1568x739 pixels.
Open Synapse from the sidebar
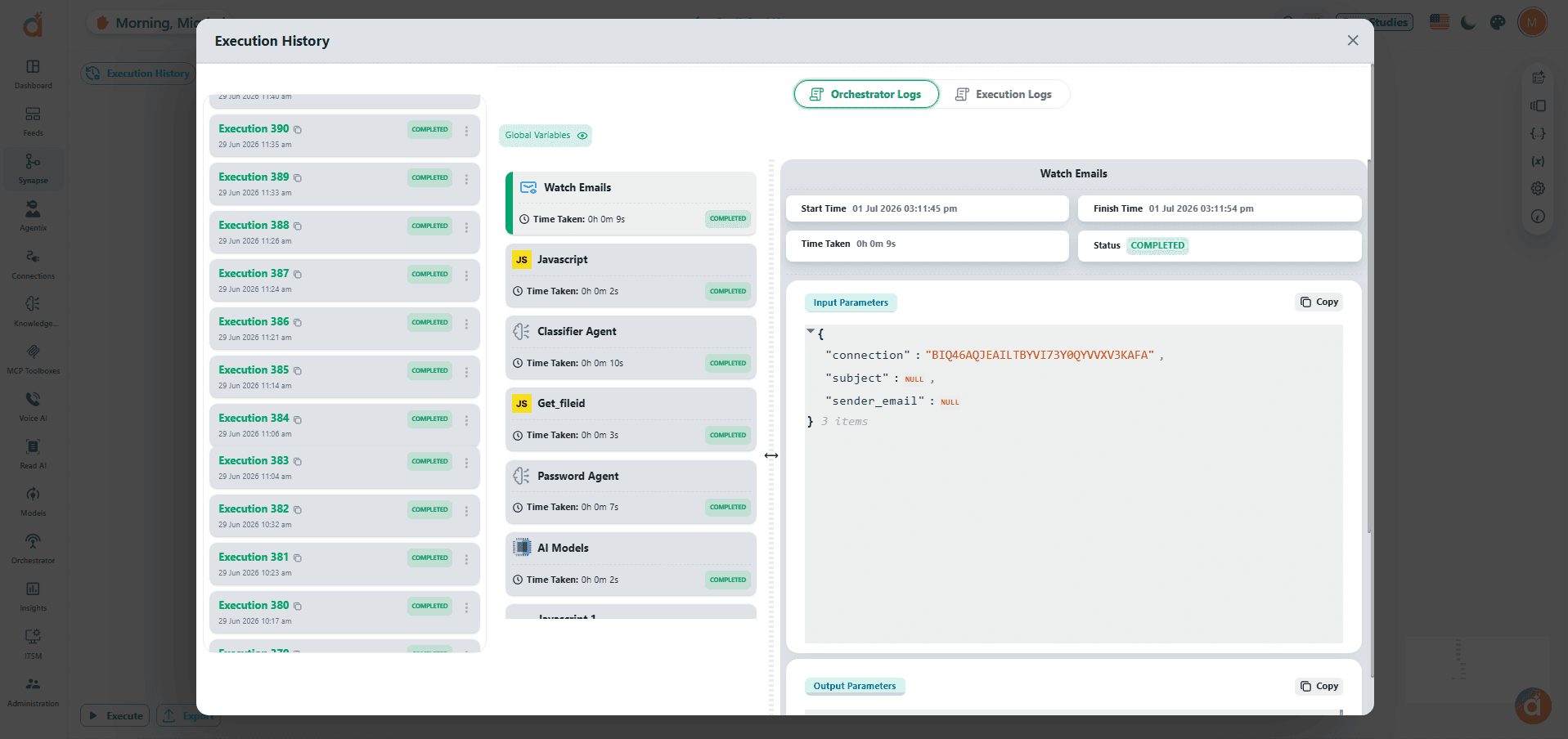[x=33, y=168]
